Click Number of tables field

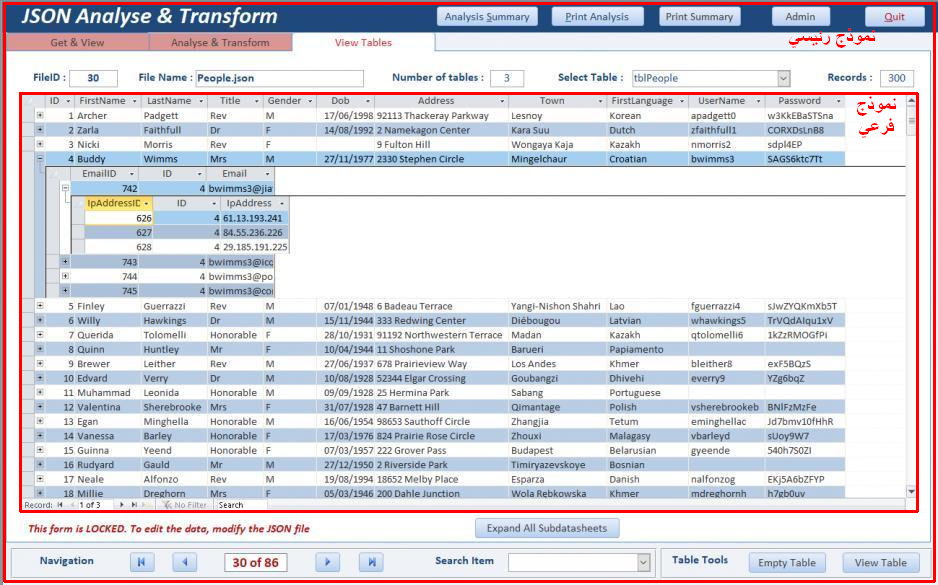coord(507,78)
